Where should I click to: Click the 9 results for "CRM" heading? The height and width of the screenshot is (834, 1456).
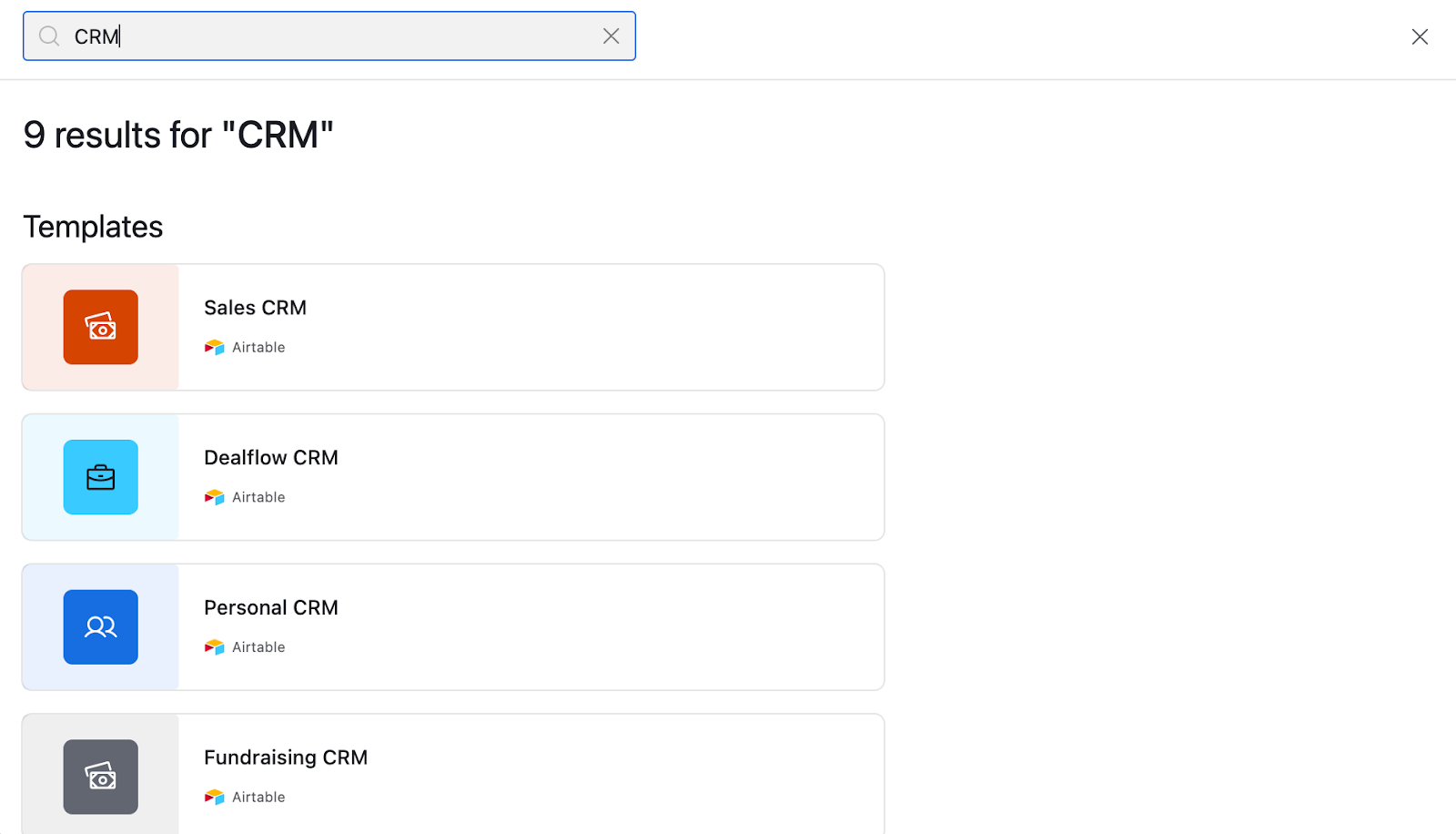click(178, 135)
